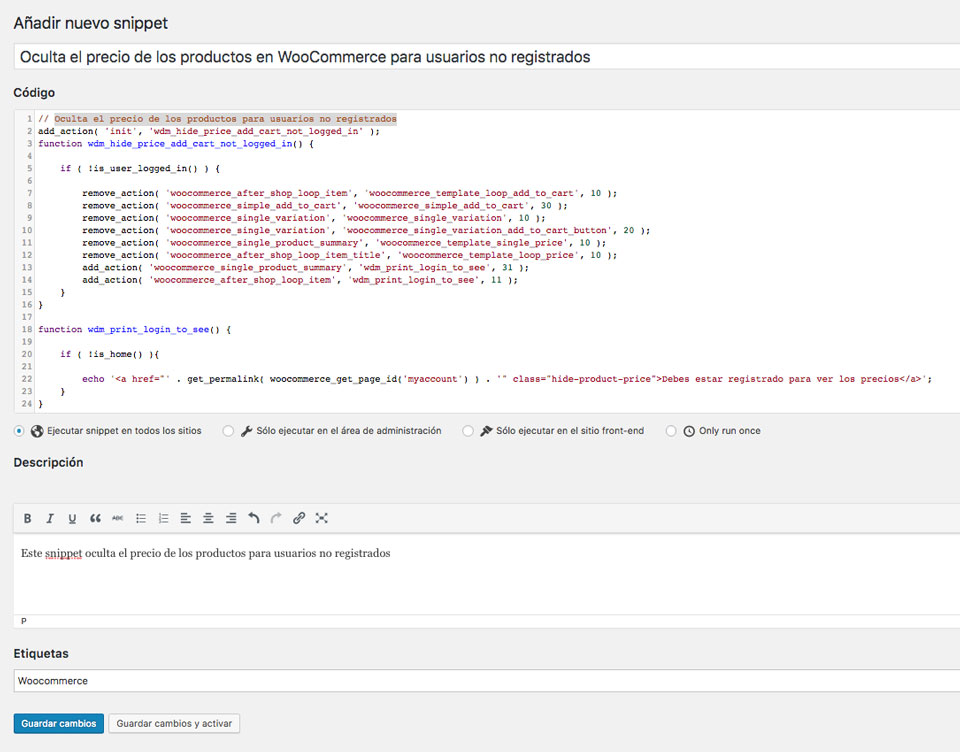Underline selected description text
The width and height of the screenshot is (960, 752).
click(x=72, y=519)
